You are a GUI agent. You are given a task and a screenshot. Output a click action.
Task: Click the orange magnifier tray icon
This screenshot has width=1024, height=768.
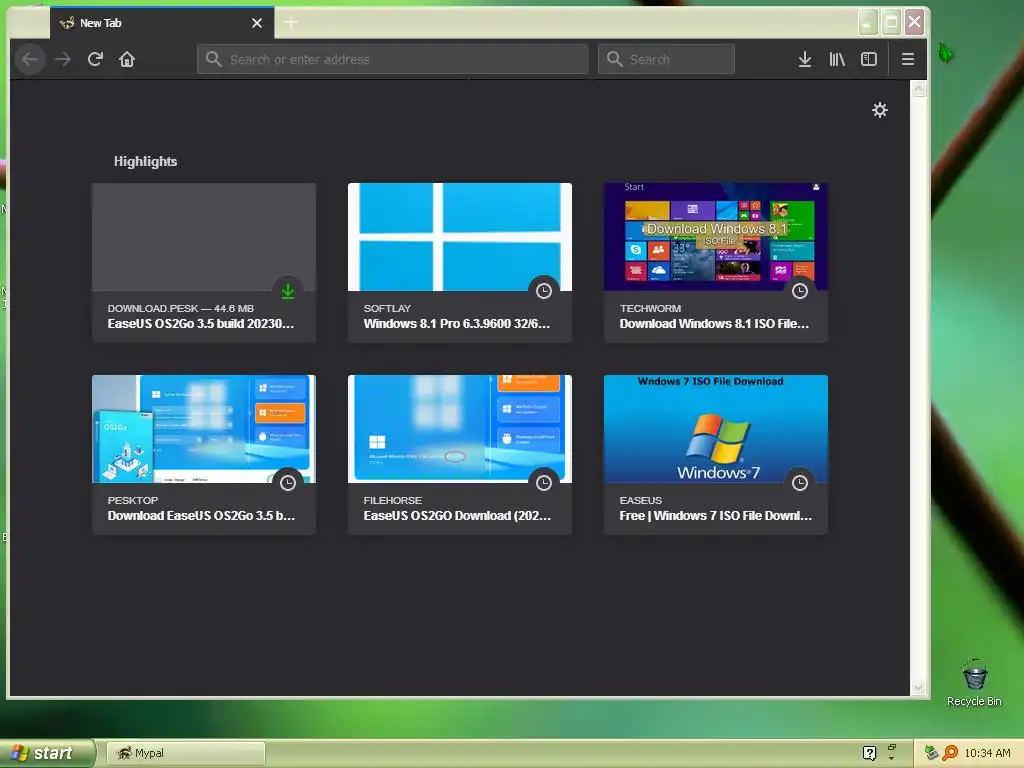[950, 753]
